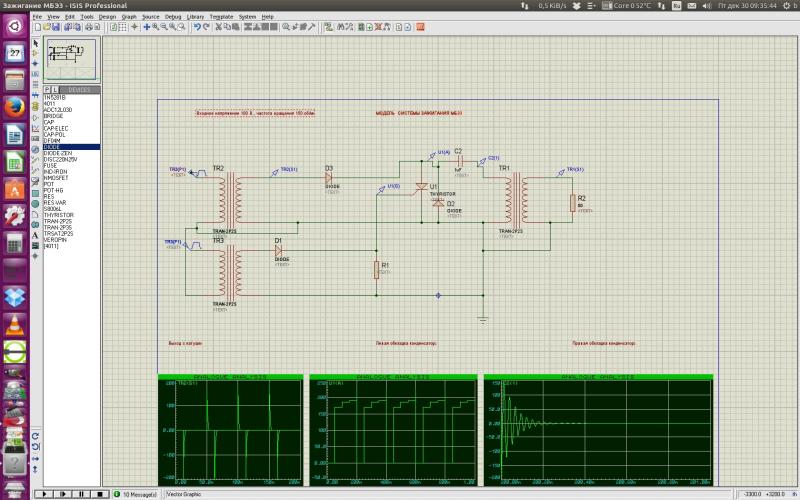Open the Library menu
This screenshot has width=800, height=500.
195,17
